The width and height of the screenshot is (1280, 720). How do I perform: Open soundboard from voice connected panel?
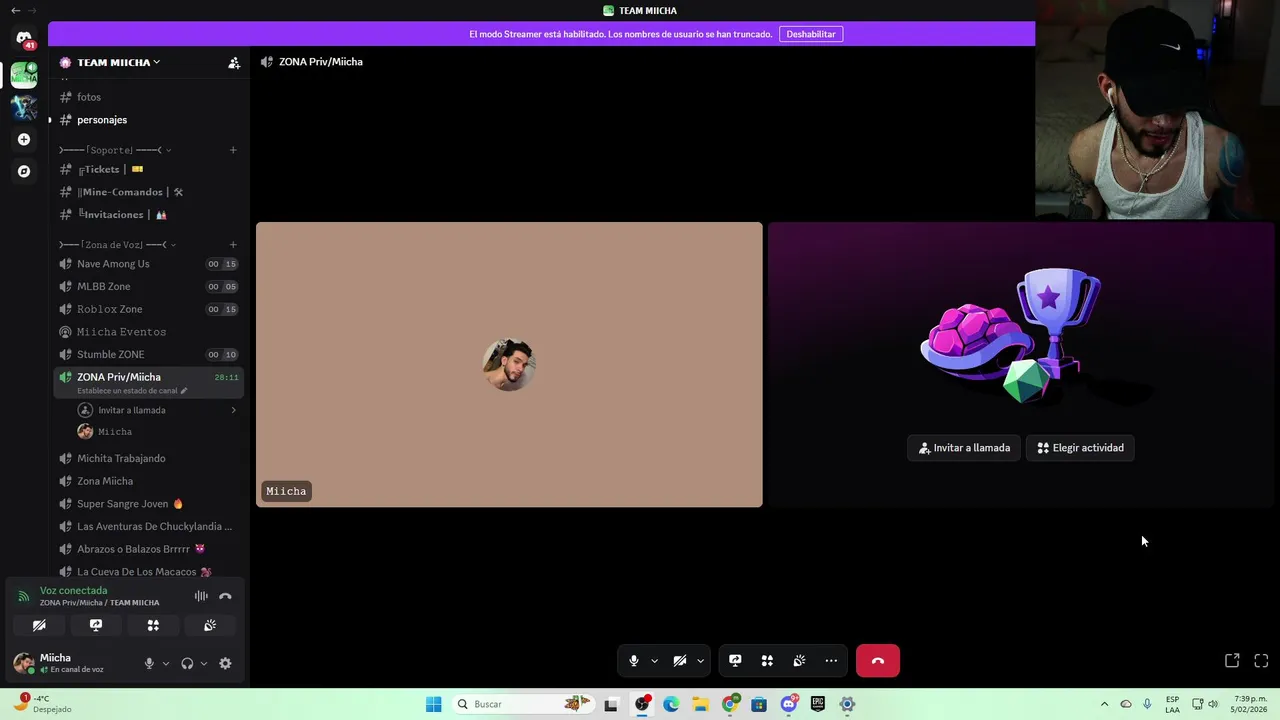click(210, 625)
